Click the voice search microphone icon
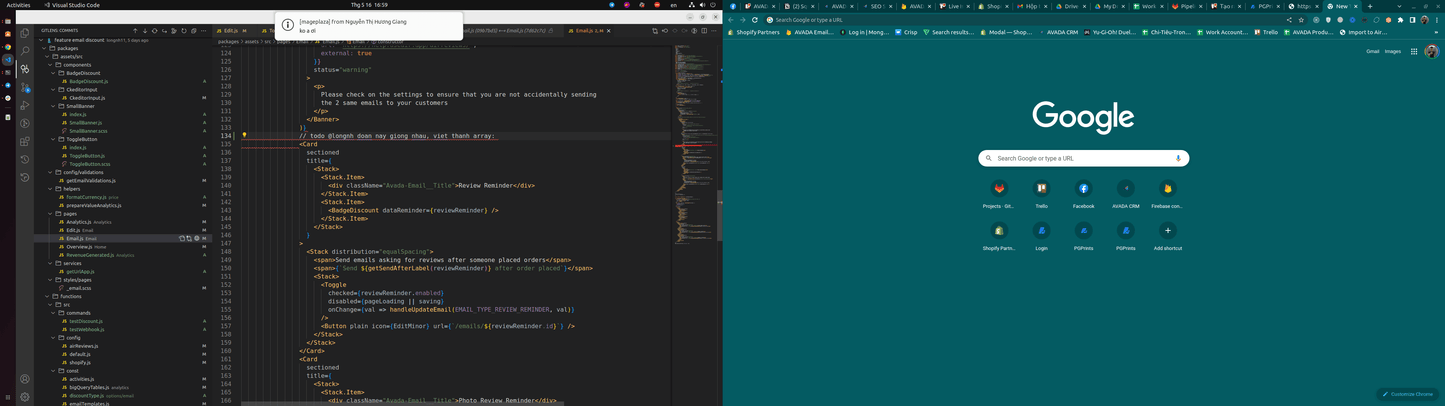1445x406 pixels. tap(1178, 158)
